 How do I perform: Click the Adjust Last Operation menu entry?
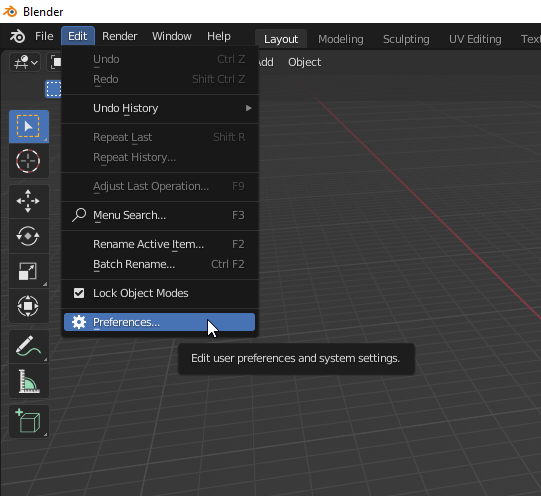pyautogui.click(x=160, y=186)
